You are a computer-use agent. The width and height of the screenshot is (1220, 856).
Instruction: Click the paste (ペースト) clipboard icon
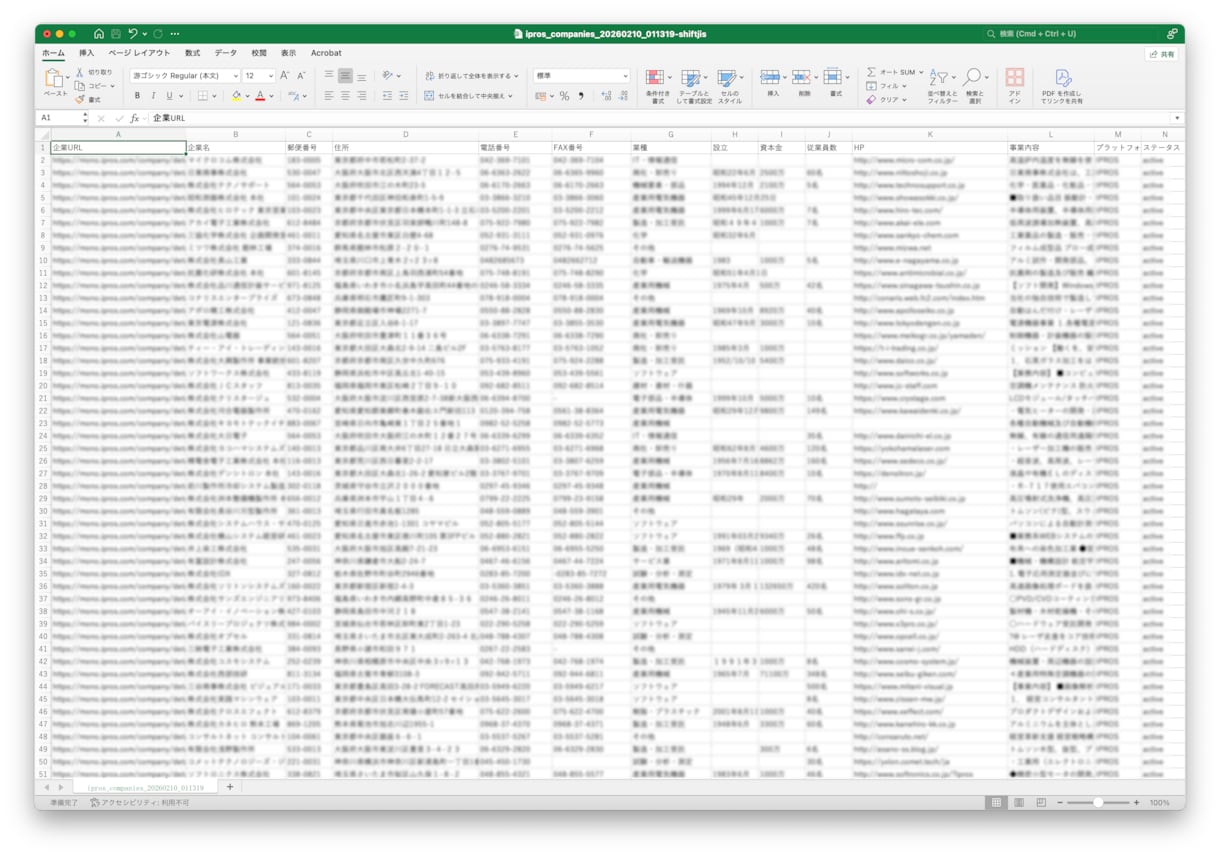(55, 79)
